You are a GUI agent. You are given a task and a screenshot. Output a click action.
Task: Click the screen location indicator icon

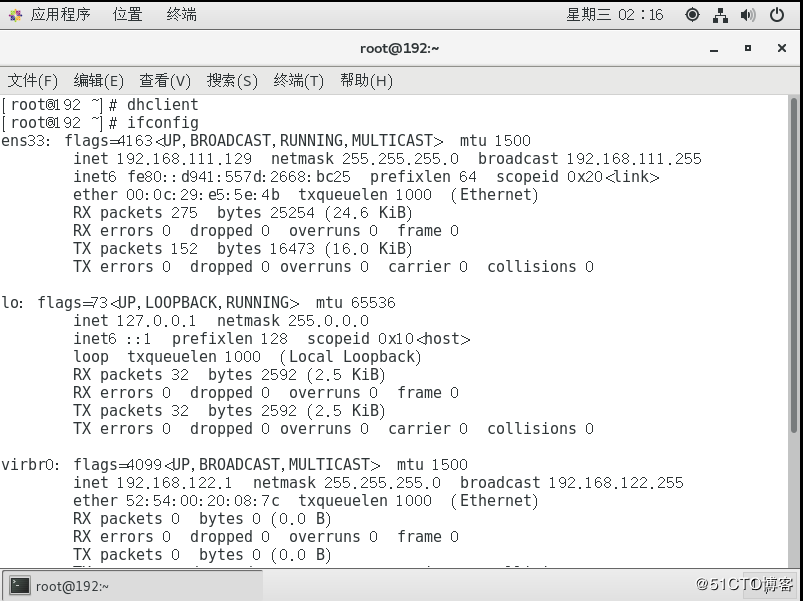click(x=692, y=14)
